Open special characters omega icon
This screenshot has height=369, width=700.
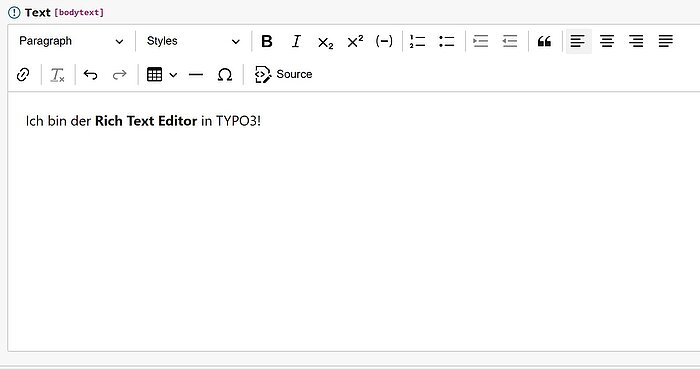tap(225, 74)
